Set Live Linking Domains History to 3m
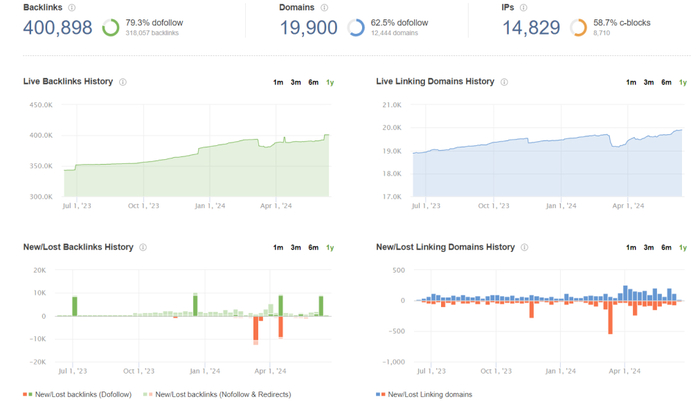The image size is (700, 404). pyautogui.click(x=649, y=82)
